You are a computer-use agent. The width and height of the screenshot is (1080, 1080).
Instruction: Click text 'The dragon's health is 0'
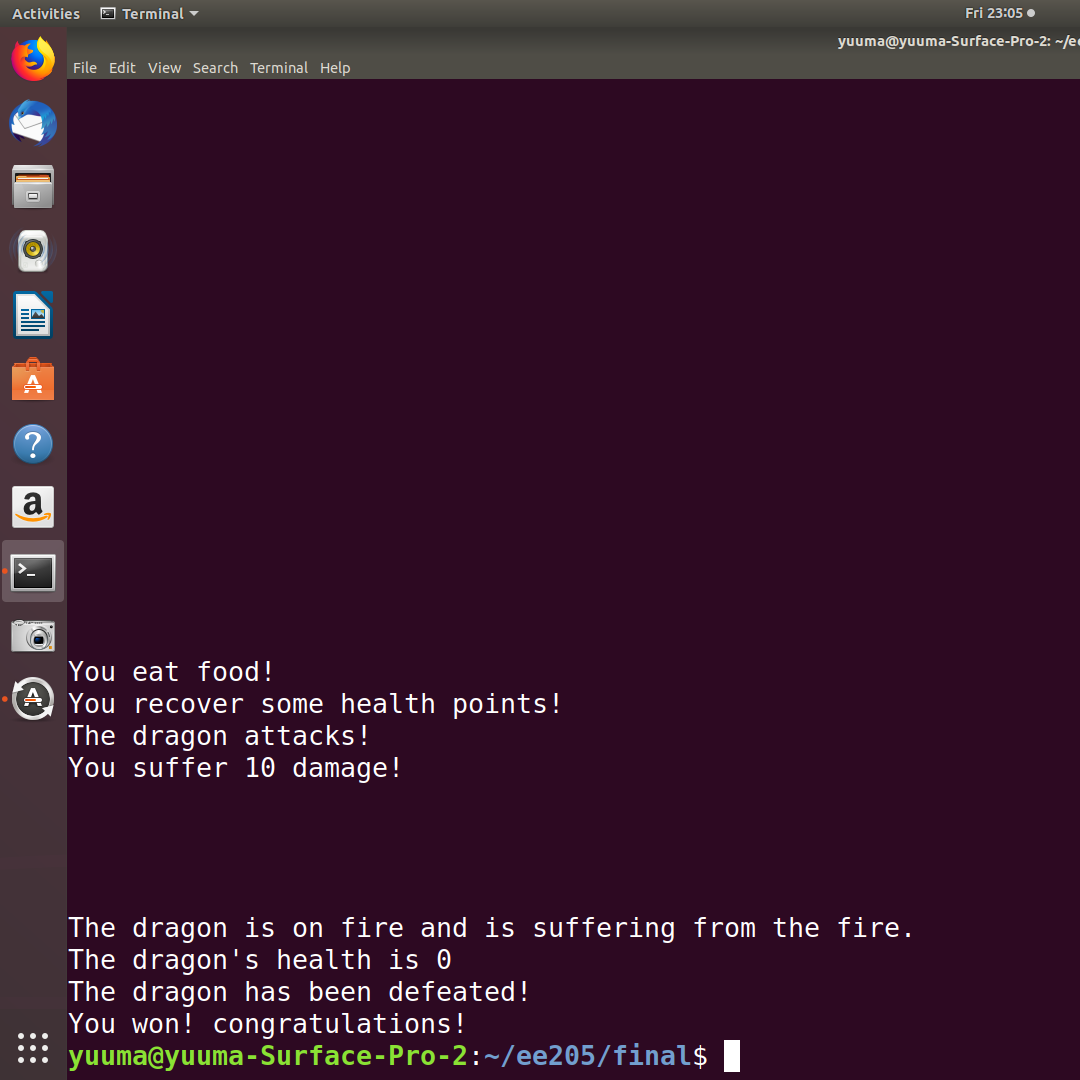(260, 959)
